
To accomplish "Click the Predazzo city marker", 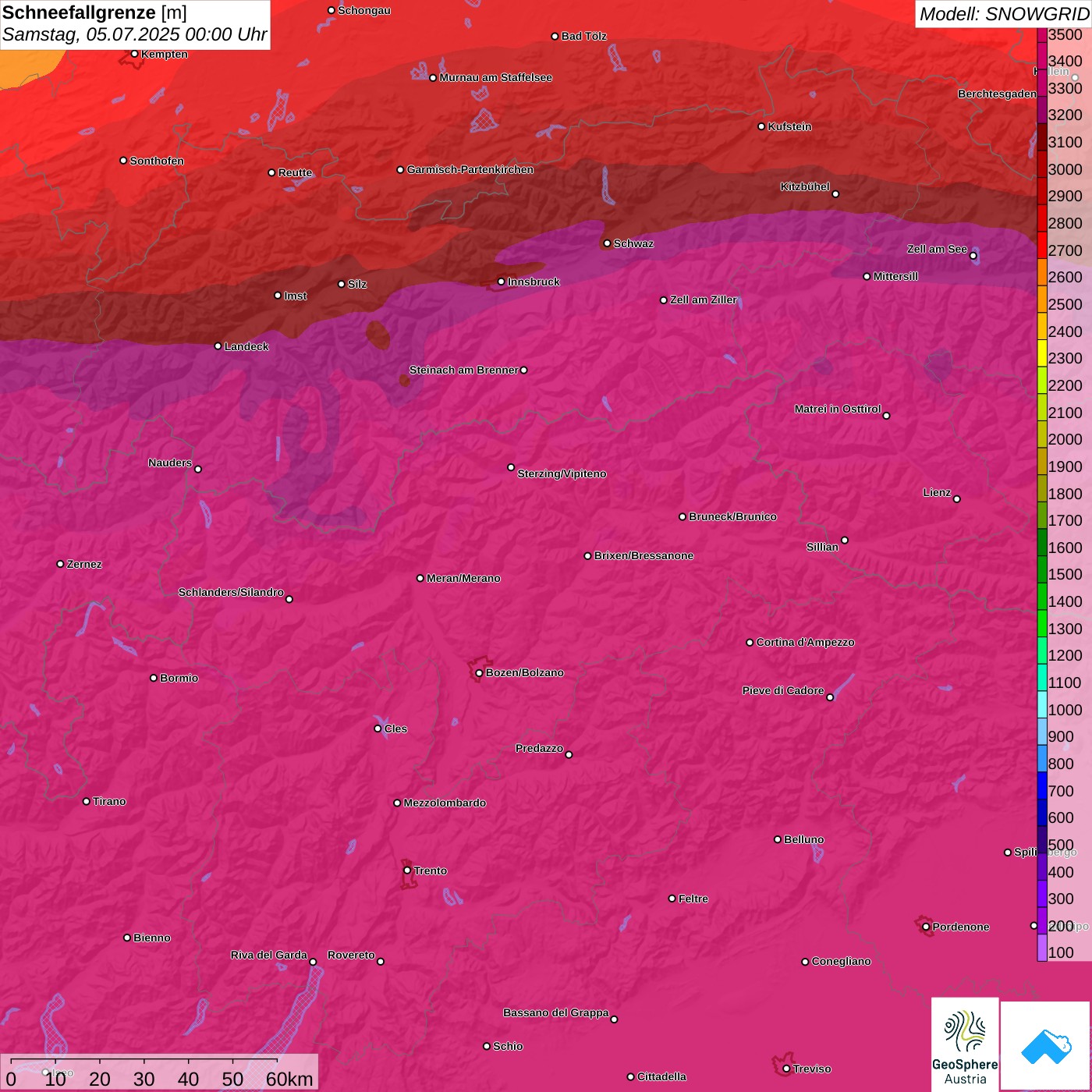I will pyautogui.click(x=569, y=754).
